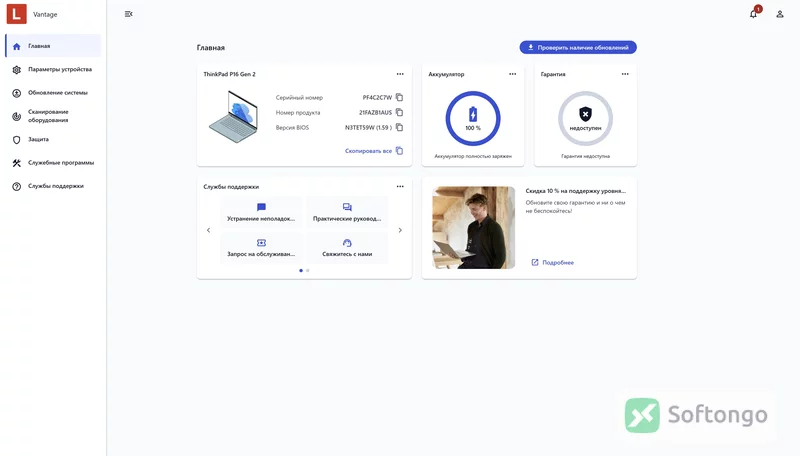Go to previous support services page

pyautogui.click(x=208, y=230)
